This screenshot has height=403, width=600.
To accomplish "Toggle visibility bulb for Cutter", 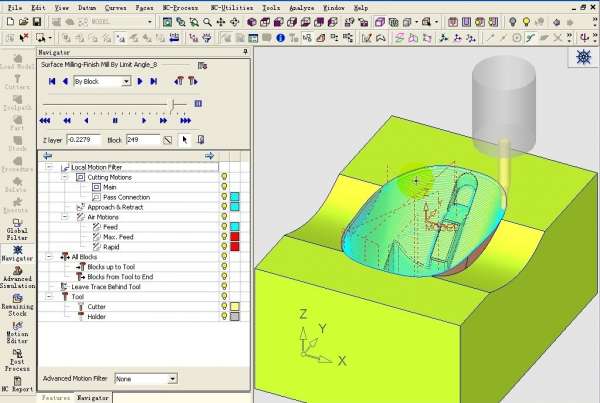I will (x=224, y=306).
